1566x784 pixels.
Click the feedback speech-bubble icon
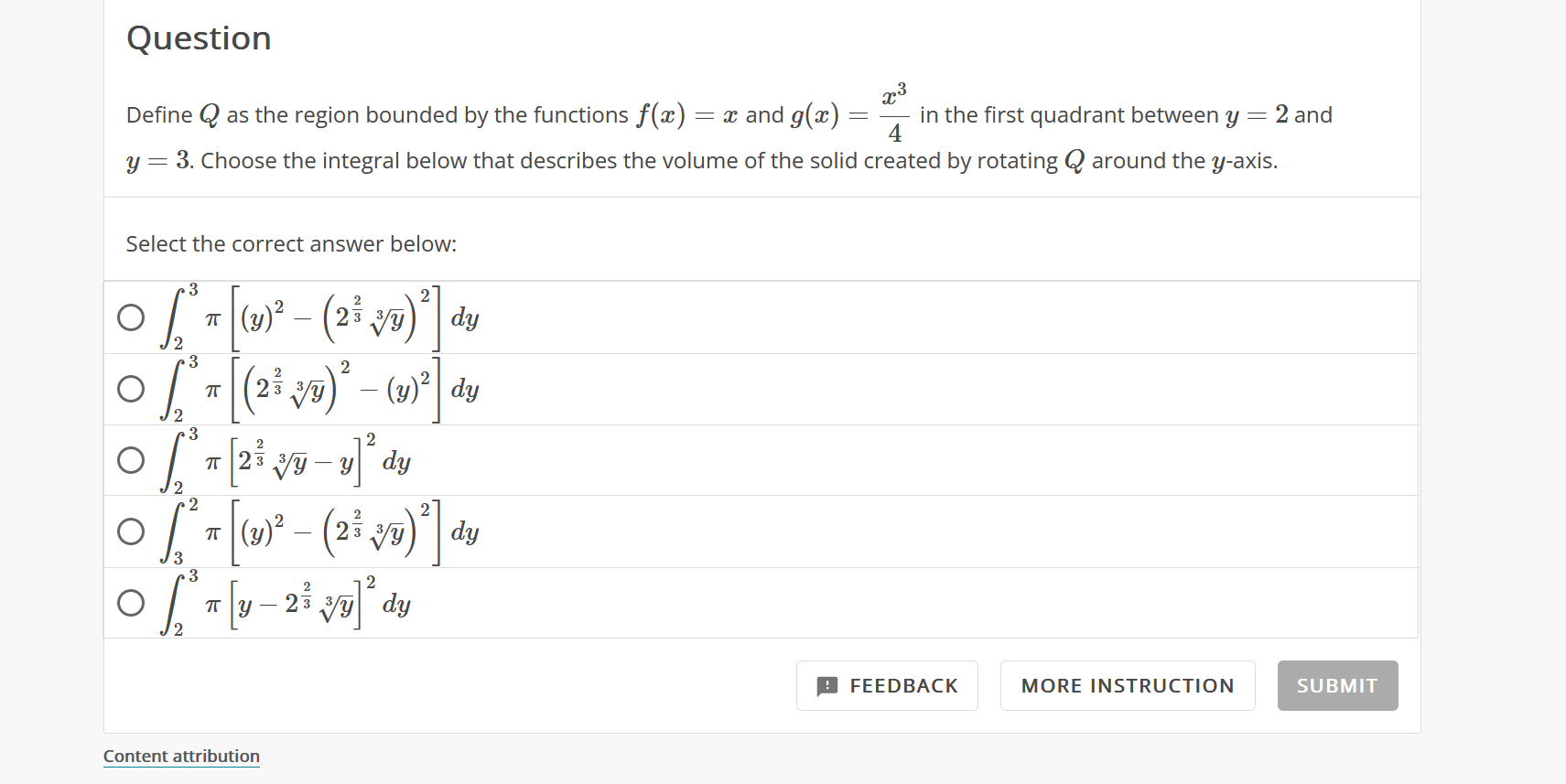point(827,685)
